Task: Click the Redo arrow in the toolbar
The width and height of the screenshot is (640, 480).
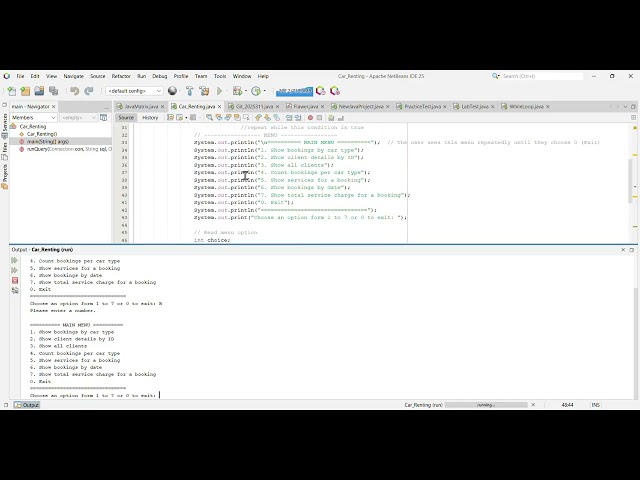Action: [89, 91]
